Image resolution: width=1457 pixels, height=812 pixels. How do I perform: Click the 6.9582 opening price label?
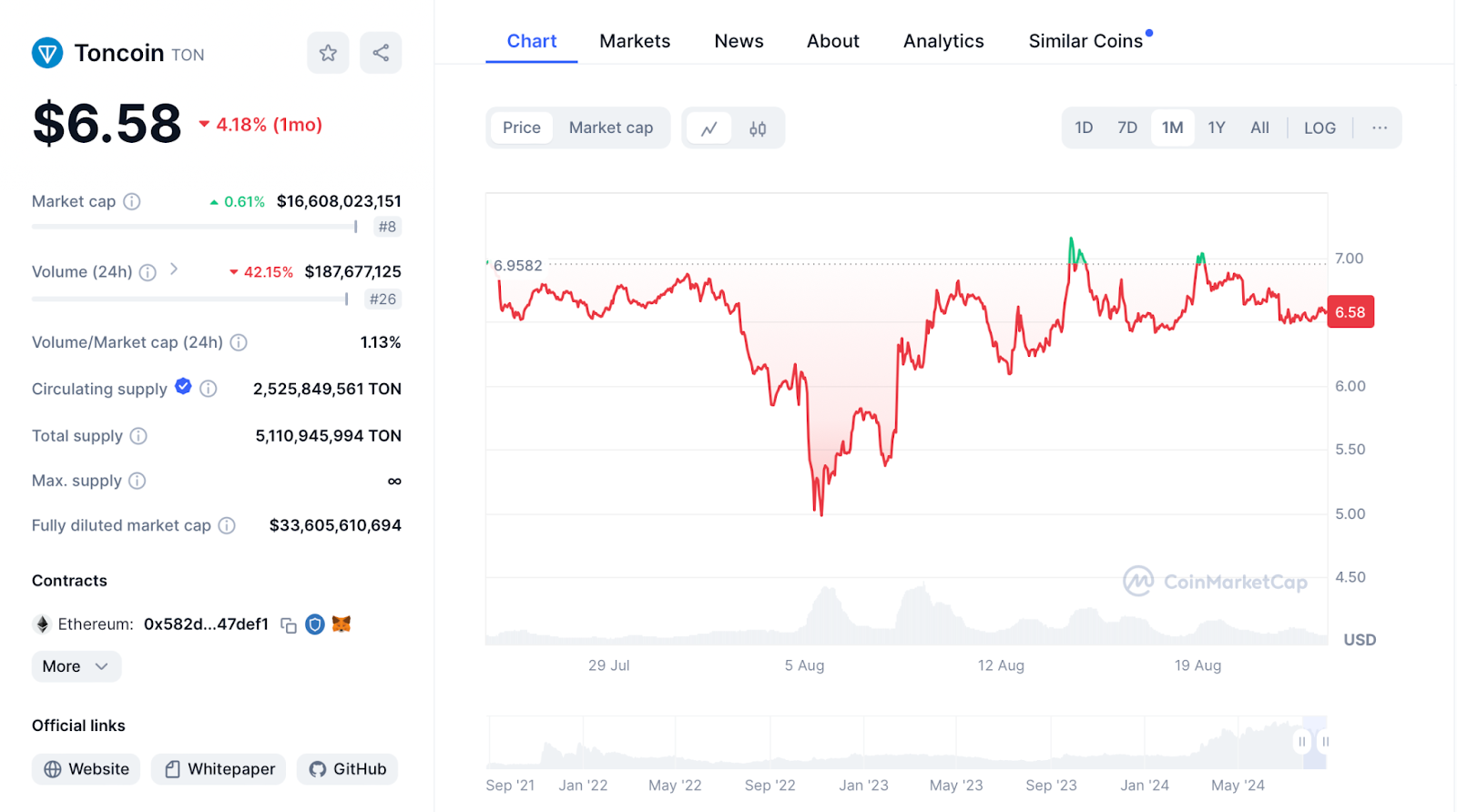click(517, 266)
